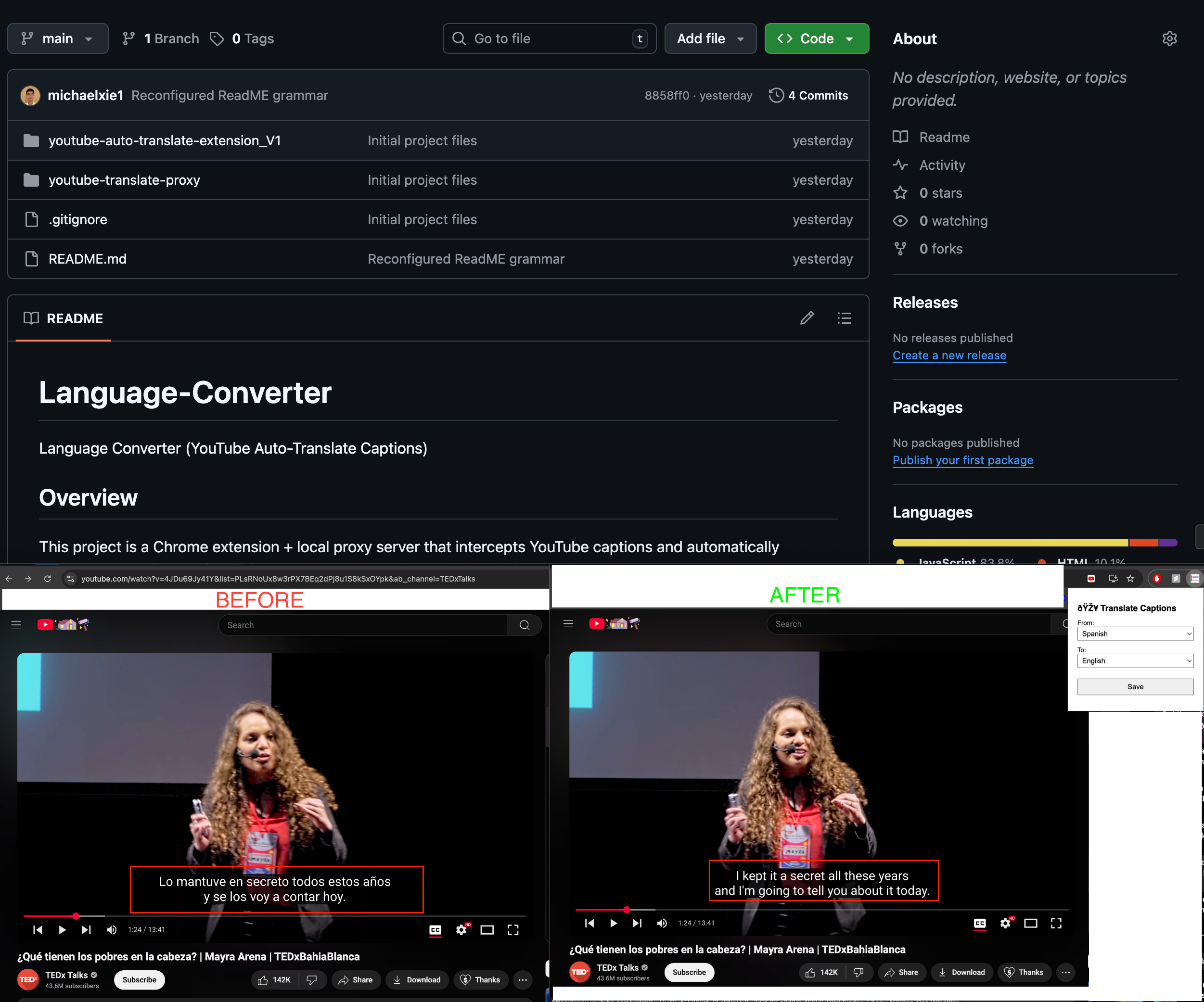Open more actions ellipsis in AFTER panel

click(1065, 972)
